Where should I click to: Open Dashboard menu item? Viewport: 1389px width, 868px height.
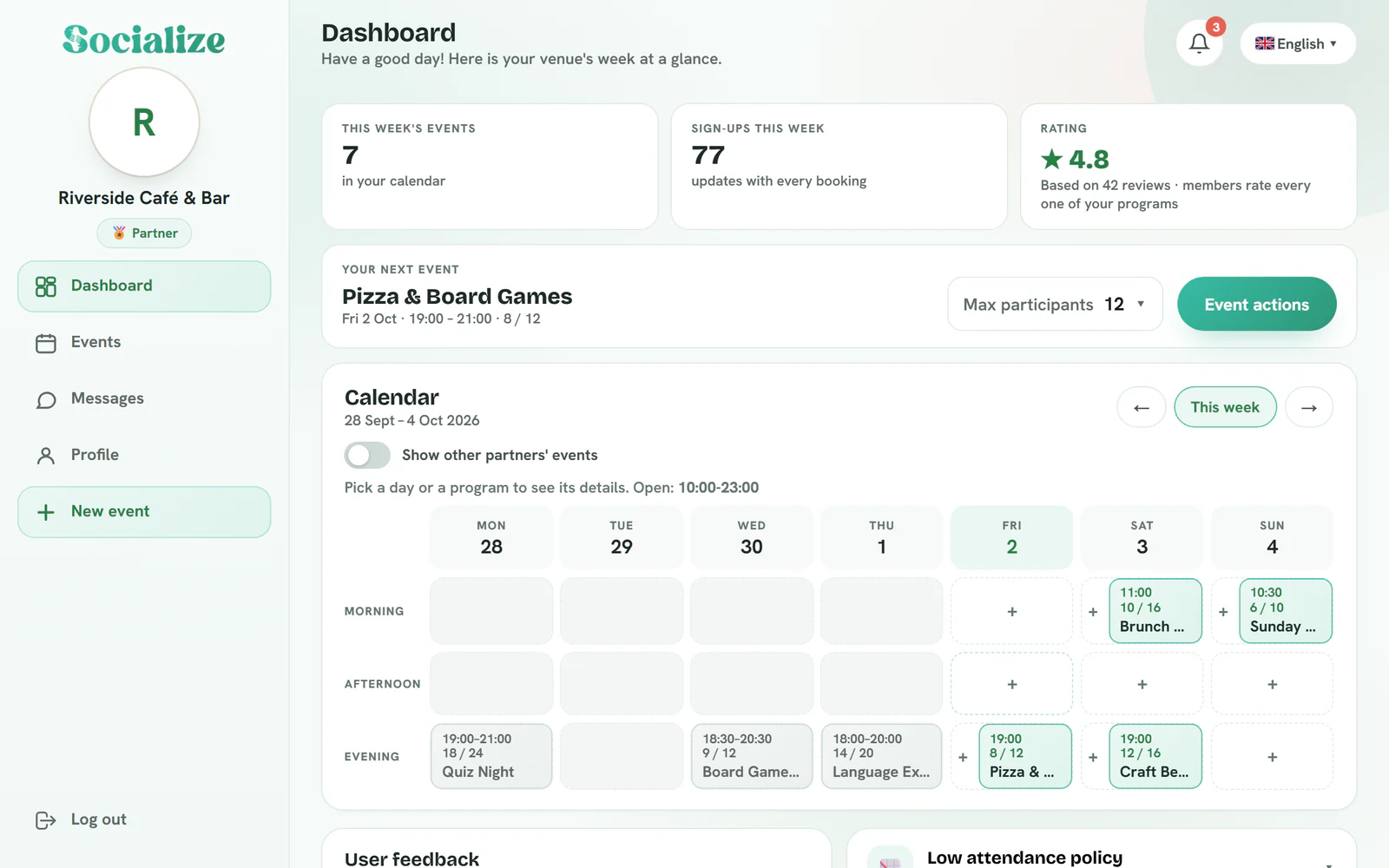pyautogui.click(x=144, y=286)
